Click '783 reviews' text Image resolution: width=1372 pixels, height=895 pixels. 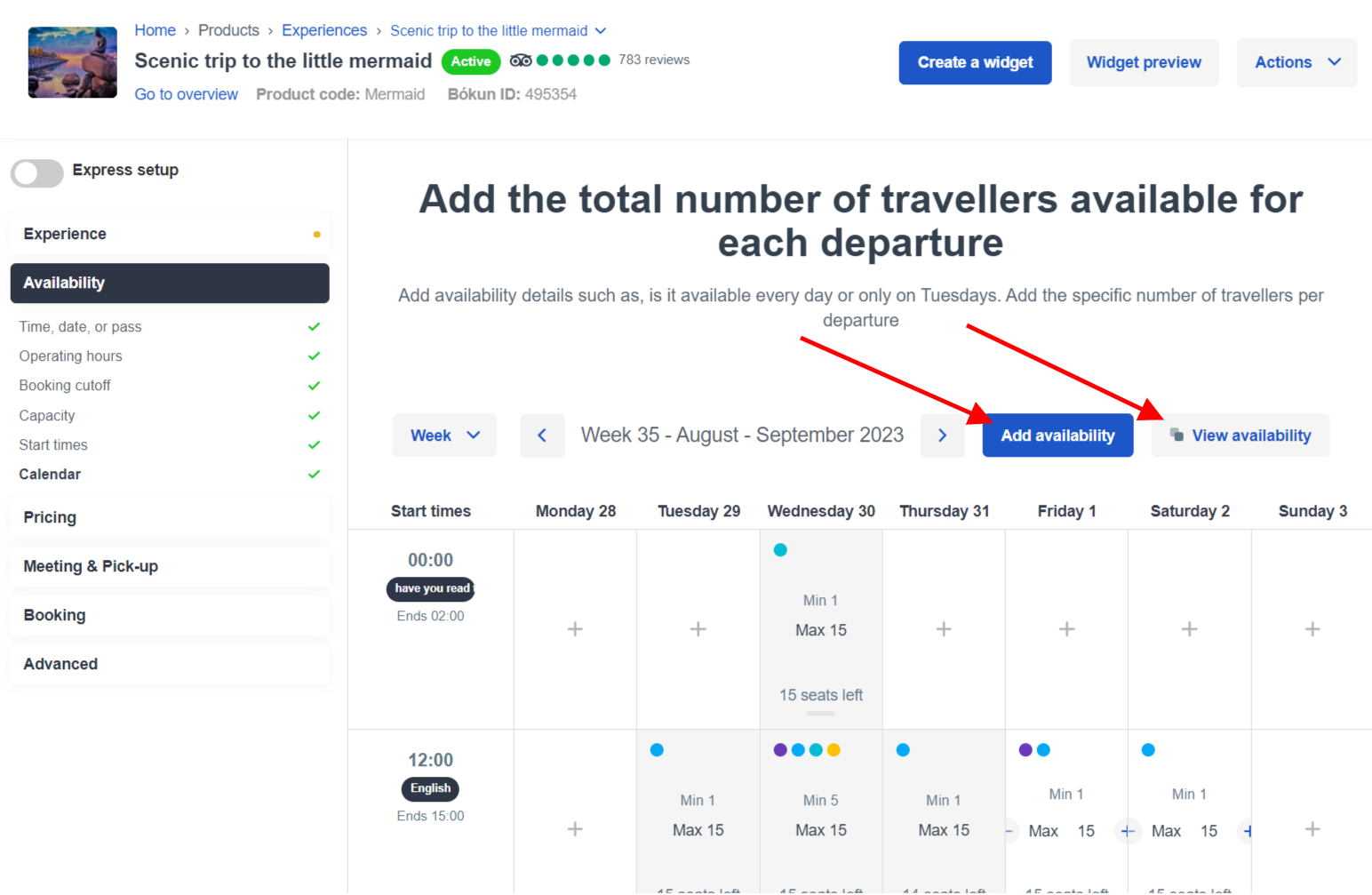coord(654,60)
